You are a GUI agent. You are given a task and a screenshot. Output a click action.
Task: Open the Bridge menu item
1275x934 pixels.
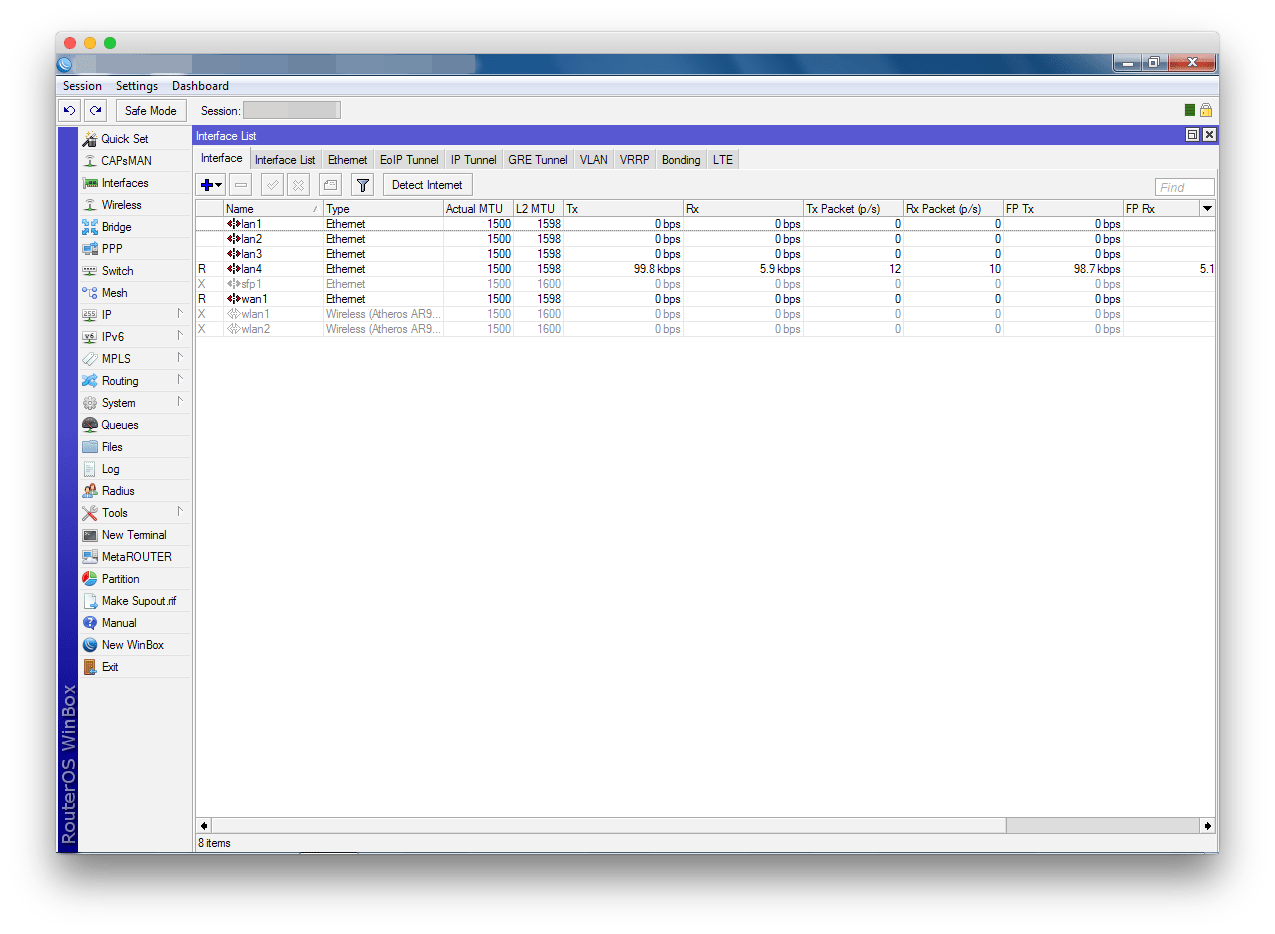coord(116,227)
